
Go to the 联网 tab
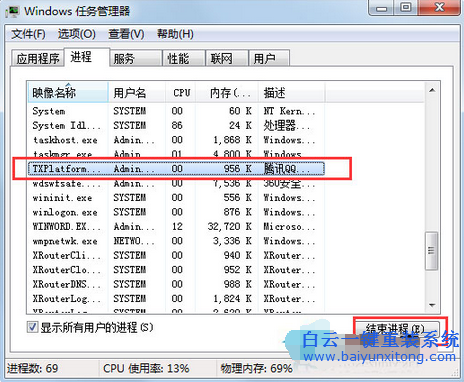[x=227, y=58]
